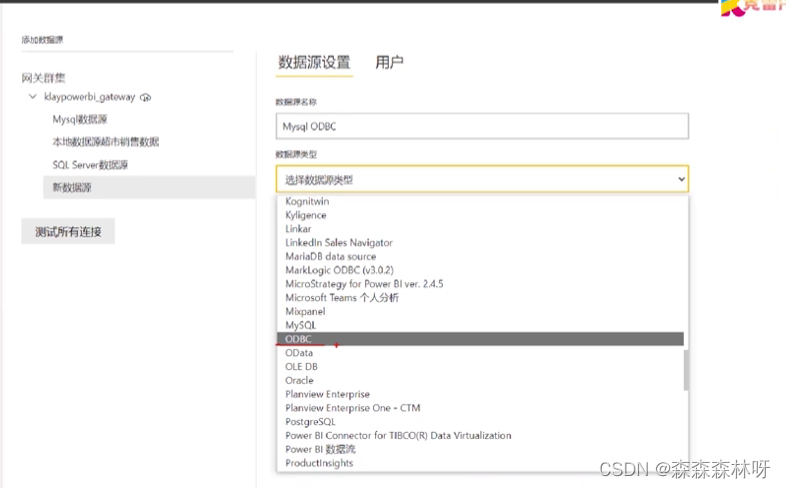This screenshot has width=786, height=488.
Task: Select the 新数据源 entry
Action: (x=149, y=187)
